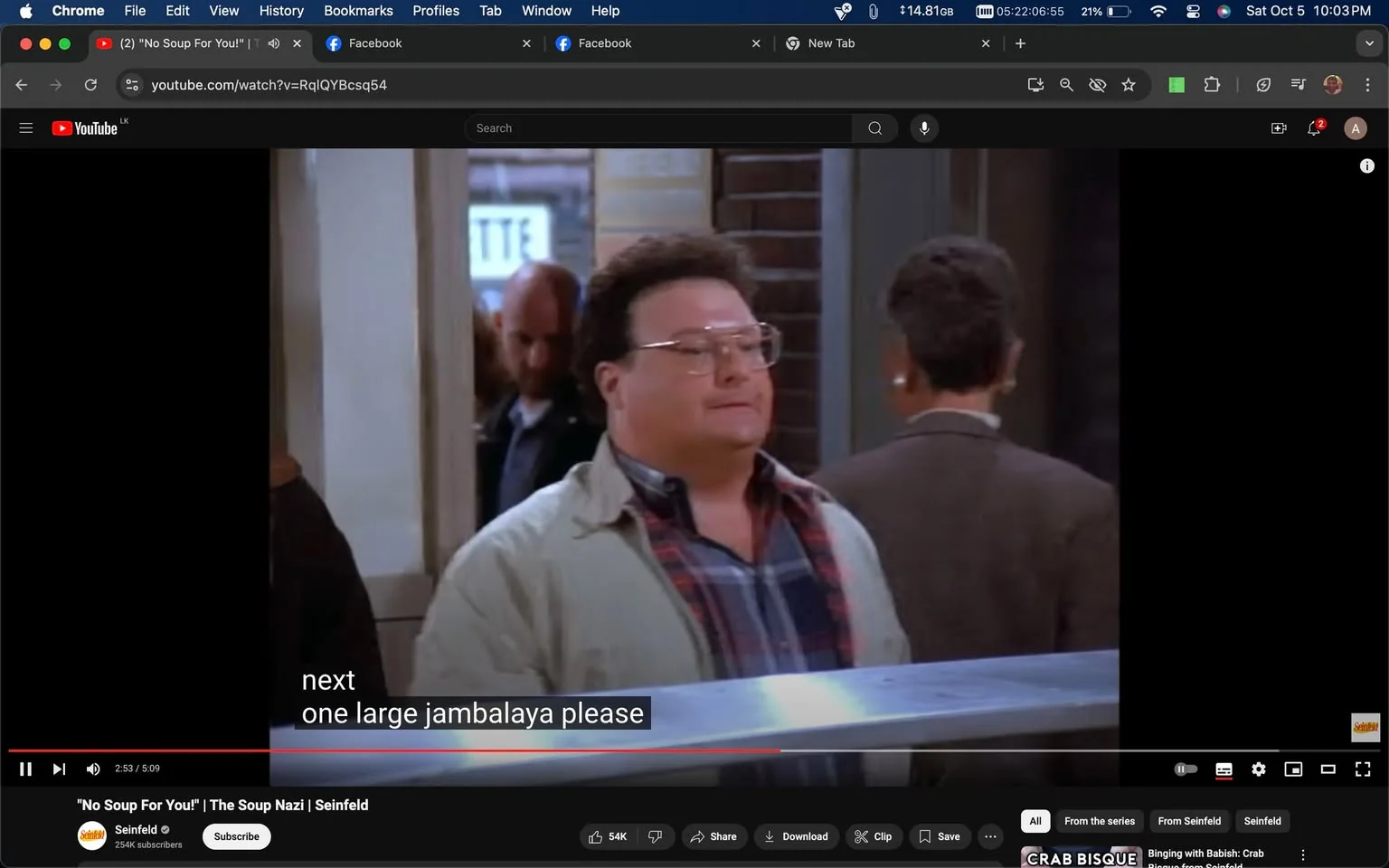Open the Profiles menu
1389x868 pixels.
point(436,11)
